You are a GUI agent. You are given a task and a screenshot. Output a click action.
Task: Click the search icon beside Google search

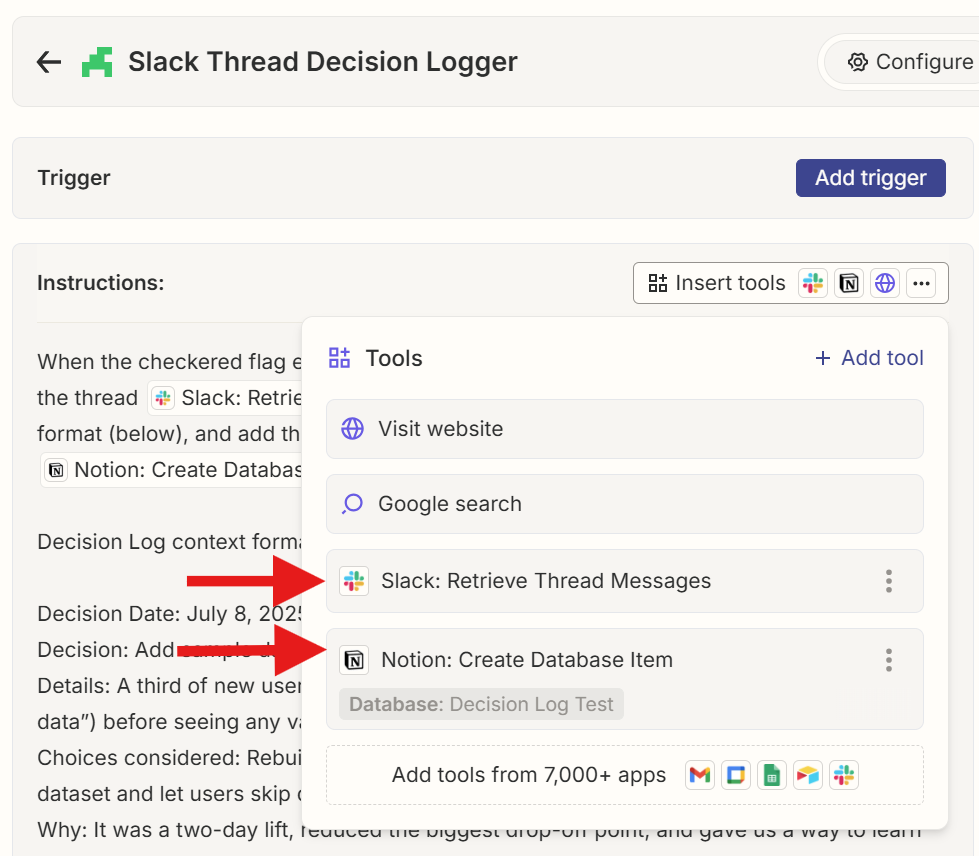(352, 504)
